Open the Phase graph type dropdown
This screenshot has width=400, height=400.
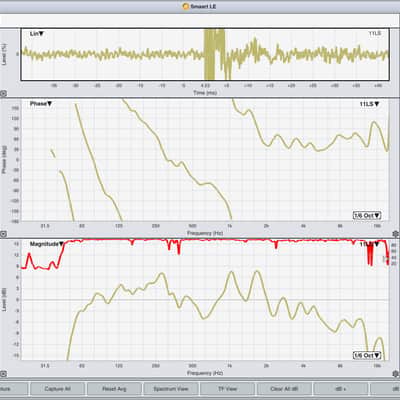[x=41, y=104]
